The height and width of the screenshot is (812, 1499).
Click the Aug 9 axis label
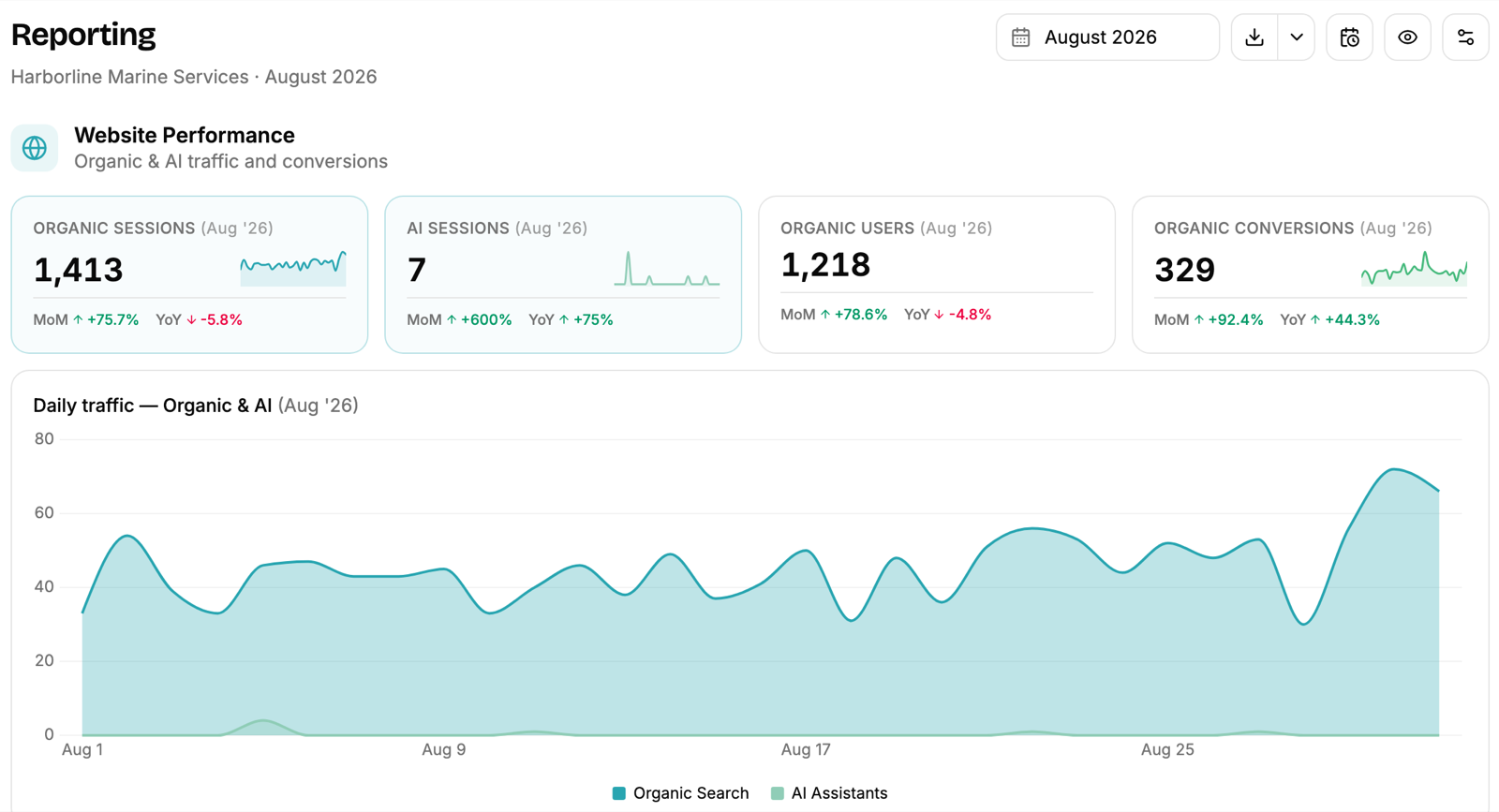pyautogui.click(x=443, y=749)
